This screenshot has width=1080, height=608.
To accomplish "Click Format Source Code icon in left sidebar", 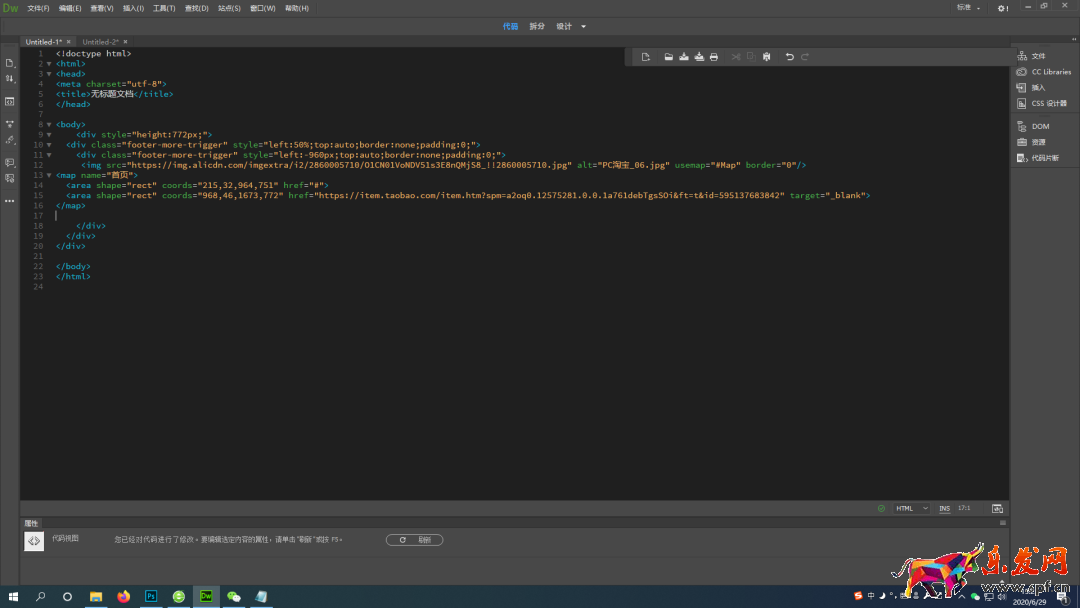I will (x=10, y=140).
